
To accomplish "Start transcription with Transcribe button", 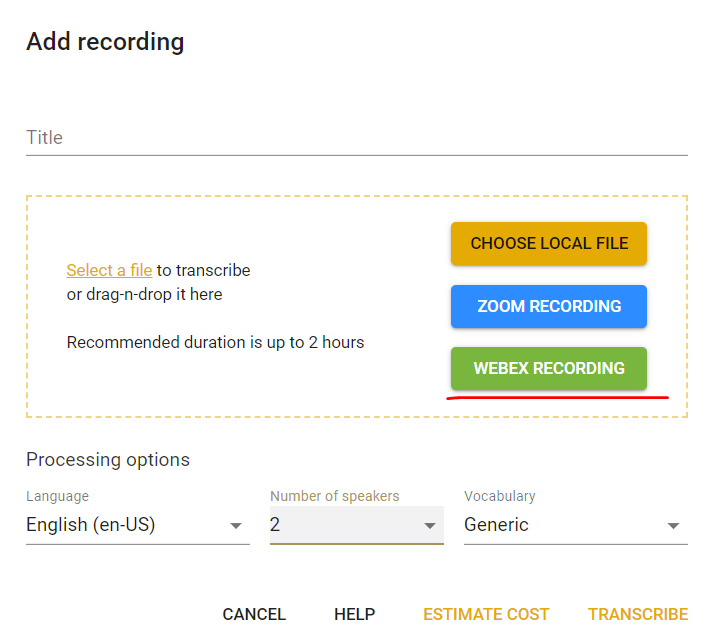I will [638, 614].
